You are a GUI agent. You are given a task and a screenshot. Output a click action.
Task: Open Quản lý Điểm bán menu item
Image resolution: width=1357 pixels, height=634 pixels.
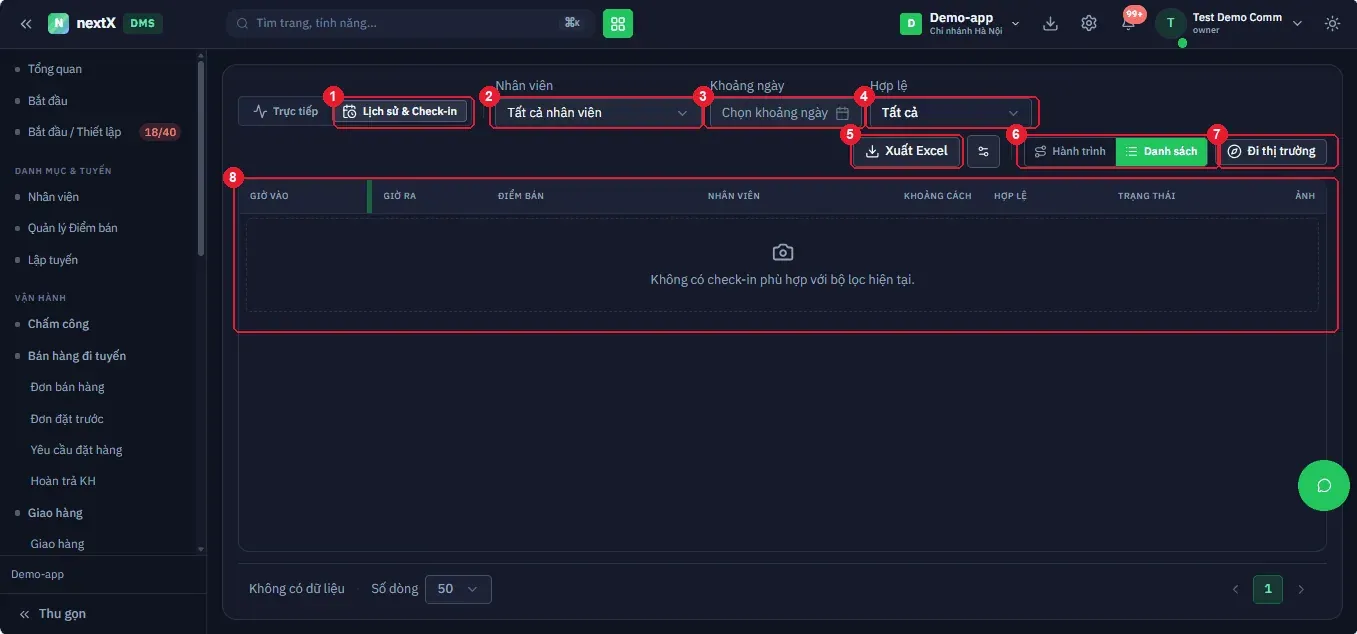coord(72,228)
